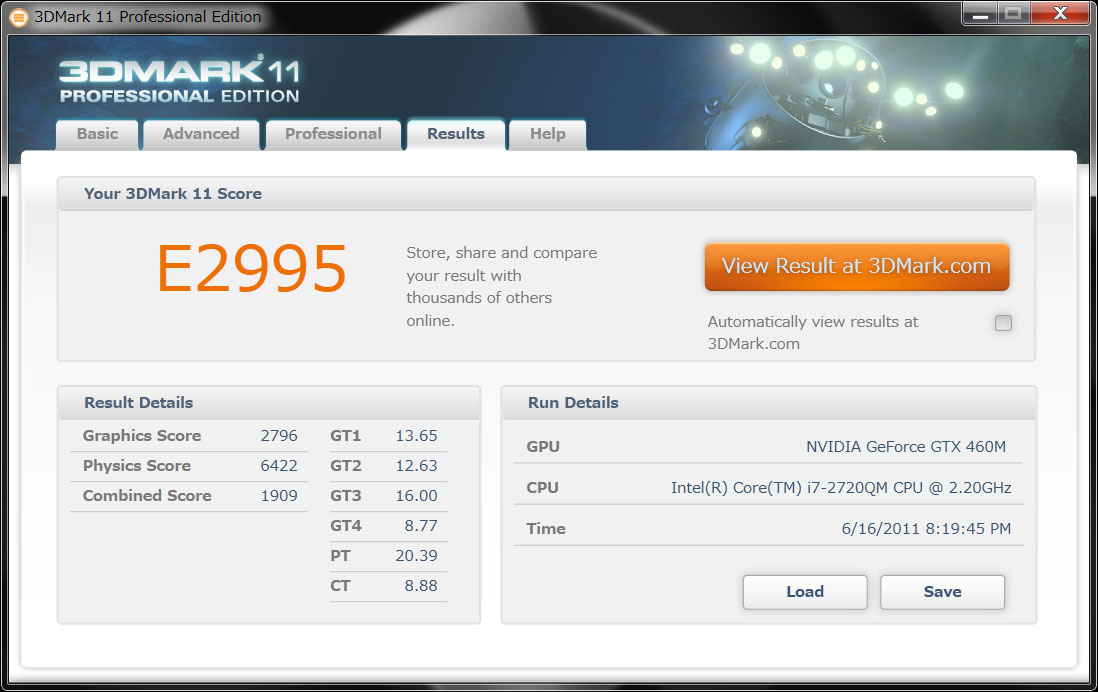This screenshot has width=1098, height=692.
Task: Close the 3DMark 11 window
Action: 1060,13
